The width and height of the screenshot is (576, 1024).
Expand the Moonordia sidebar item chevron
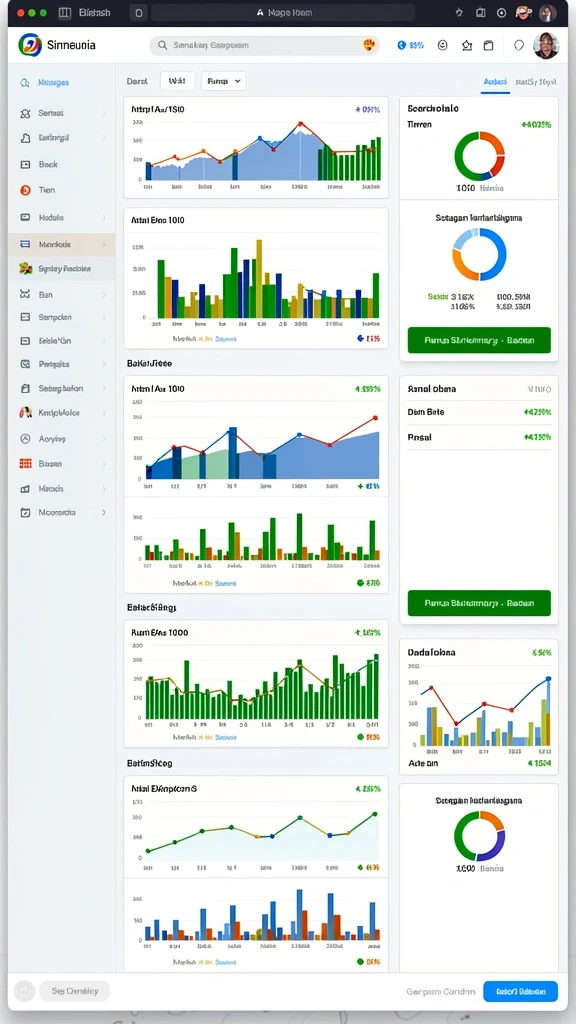[x=104, y=513]
